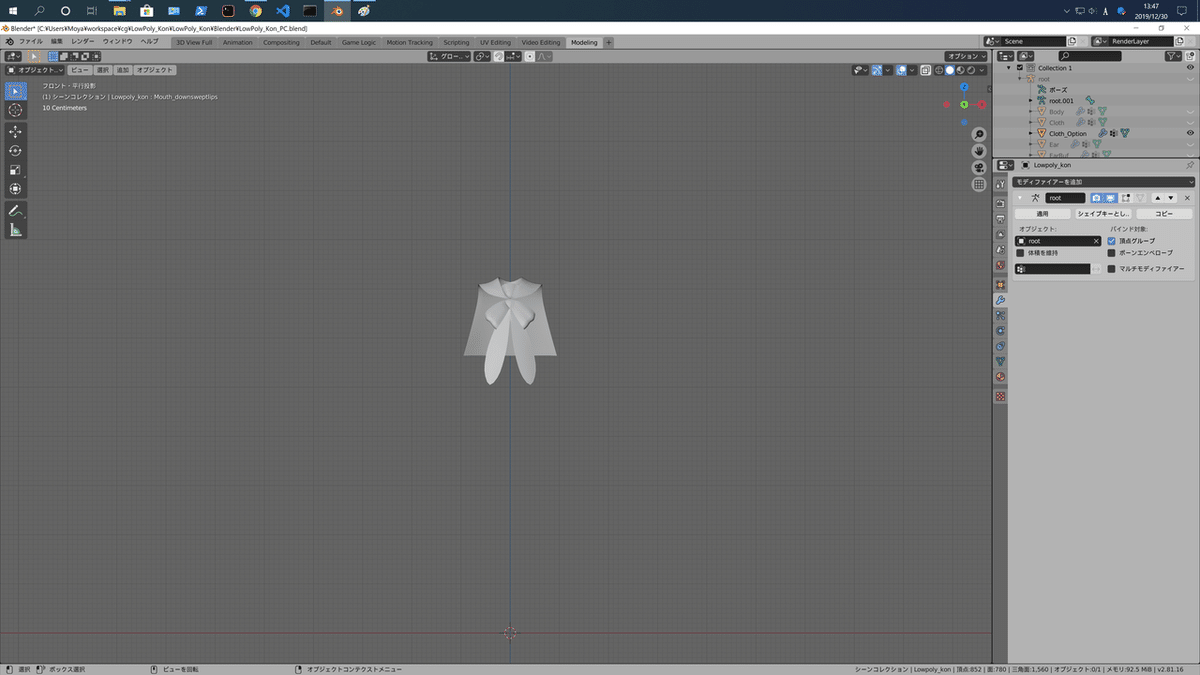
Task: Expand the root.001 tree row
Action: pos(1030,100)
